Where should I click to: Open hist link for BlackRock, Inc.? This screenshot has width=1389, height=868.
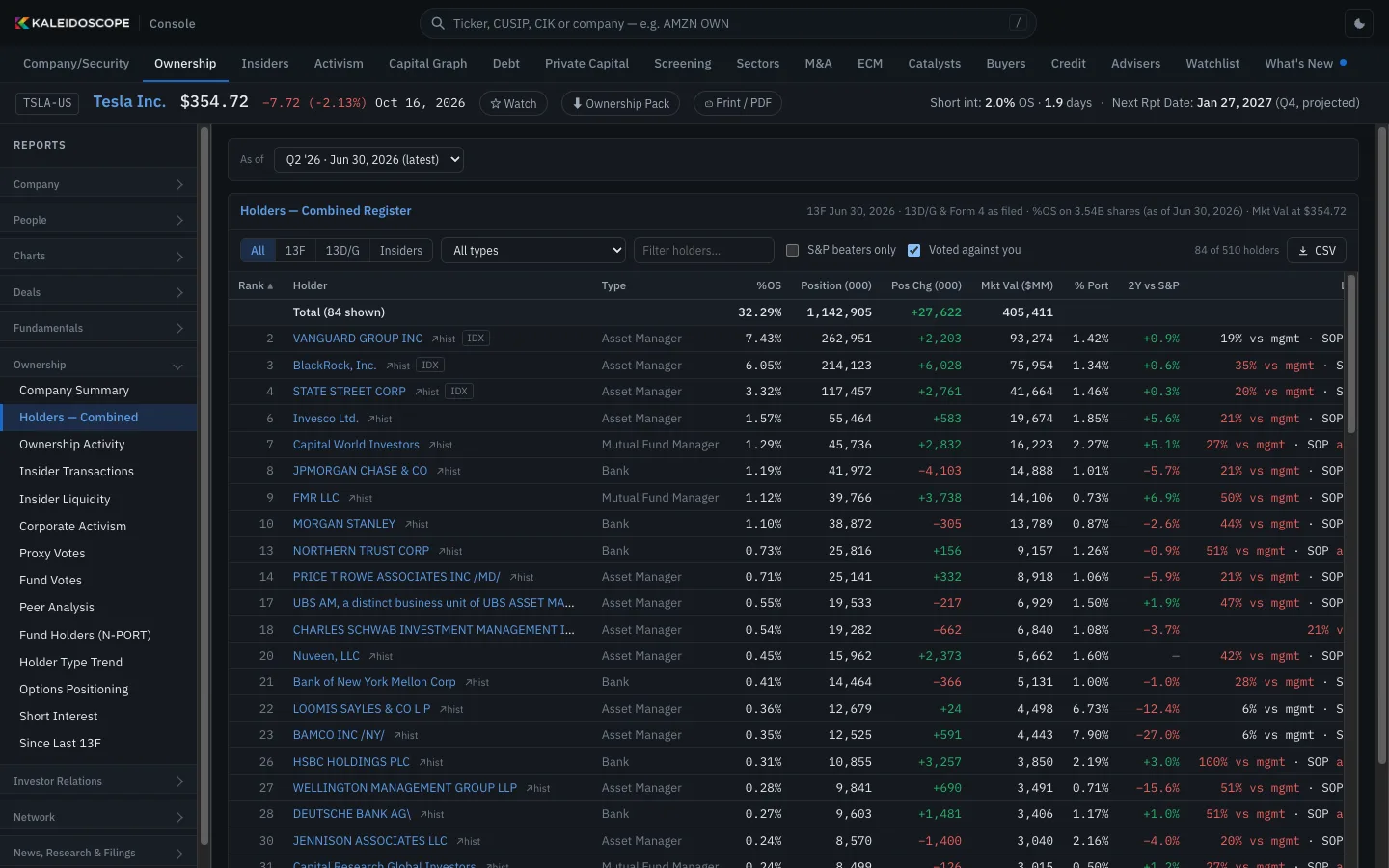(398, 366)
